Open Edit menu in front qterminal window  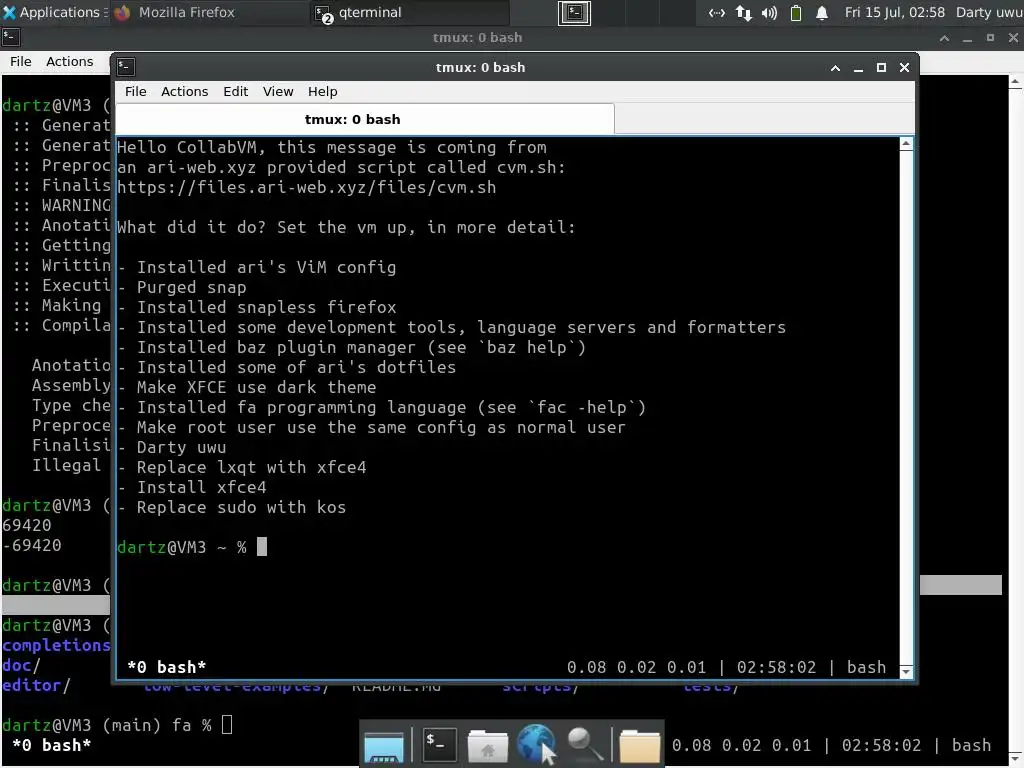pos(235,91)
